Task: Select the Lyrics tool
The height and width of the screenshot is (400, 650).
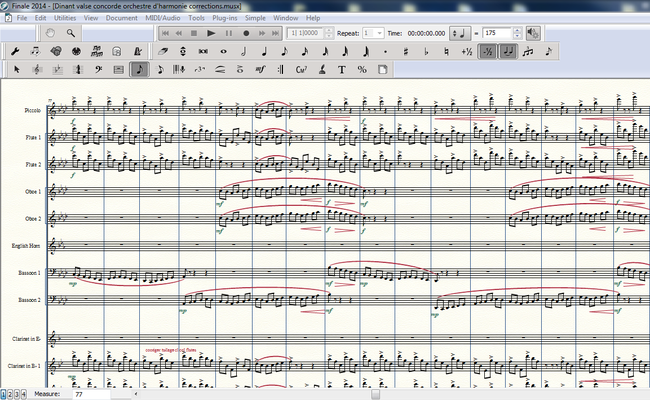Action: tap(322, 69)
